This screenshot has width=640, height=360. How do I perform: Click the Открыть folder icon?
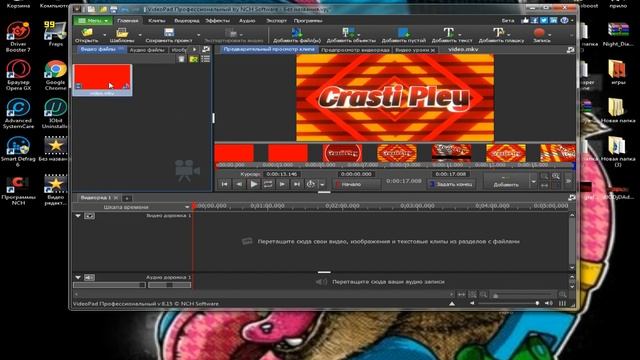coord(87,32)
